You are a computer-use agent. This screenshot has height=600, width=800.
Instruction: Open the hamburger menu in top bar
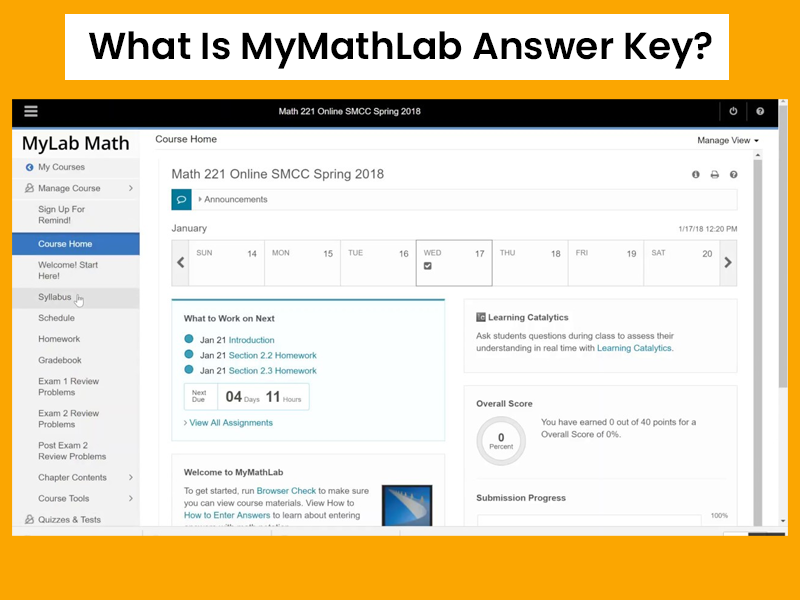(31, 112)
